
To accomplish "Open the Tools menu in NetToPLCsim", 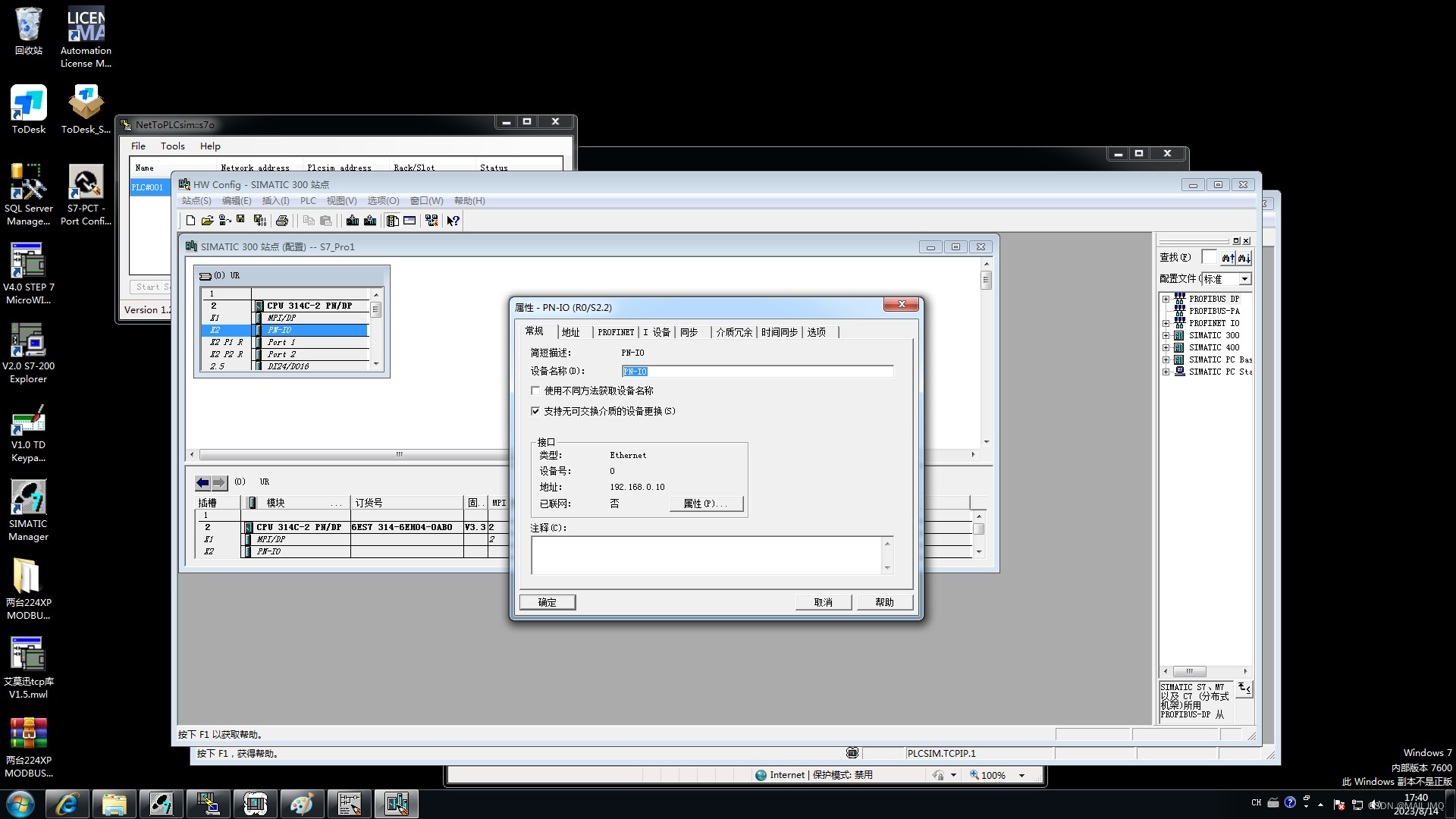I will click(x=172, y=146).
